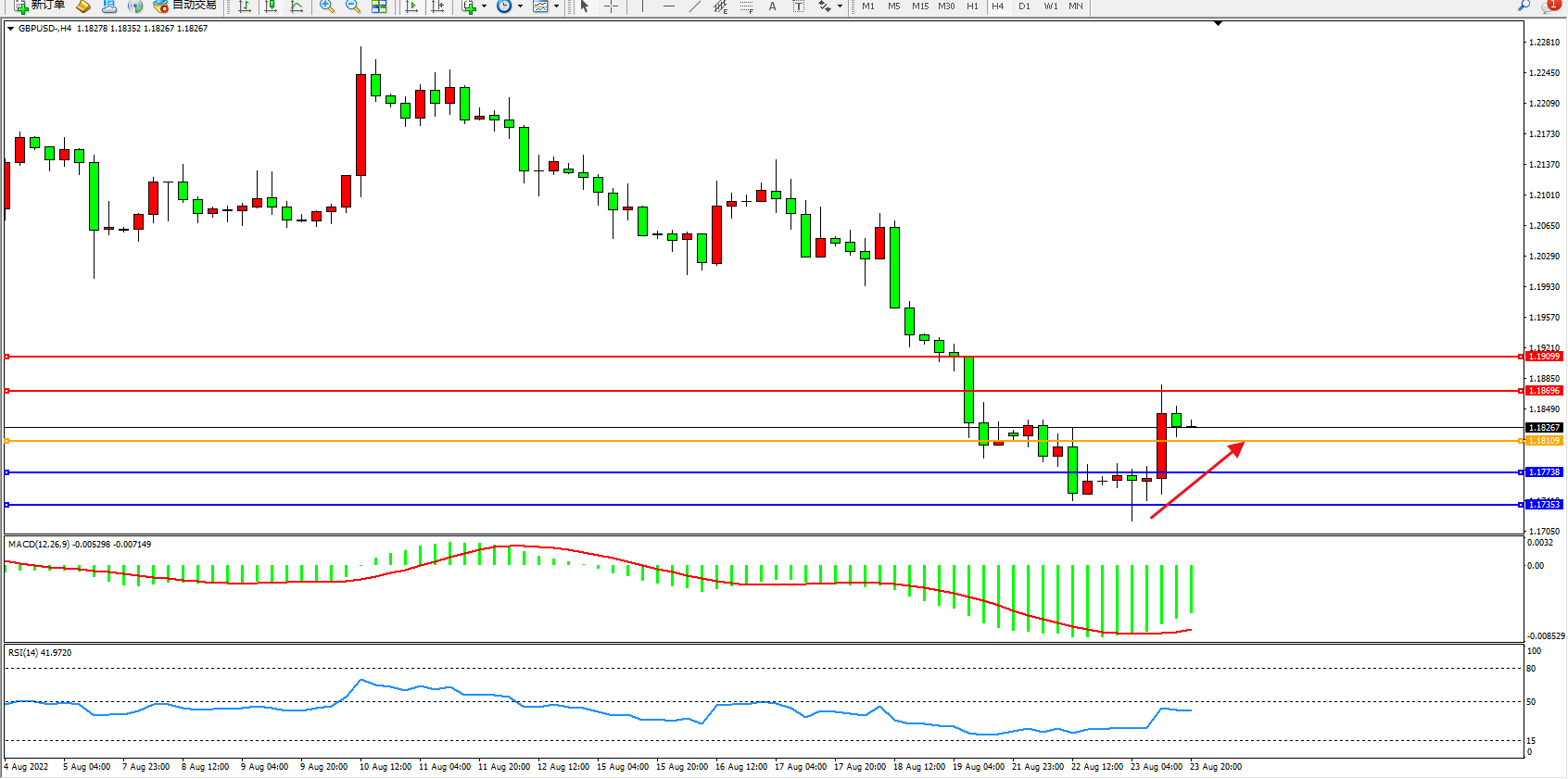Pick the text label tool
The height and width of the screenshot is (779, 1568).
point(772,6)
